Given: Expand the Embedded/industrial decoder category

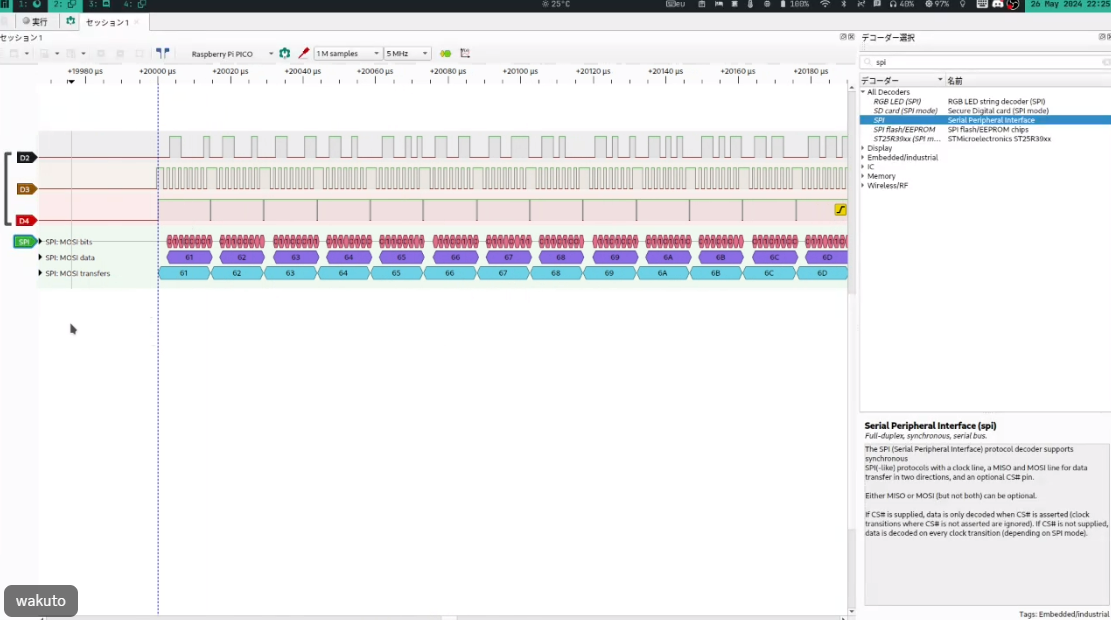Looking at the screenshot, I should 864,157.
